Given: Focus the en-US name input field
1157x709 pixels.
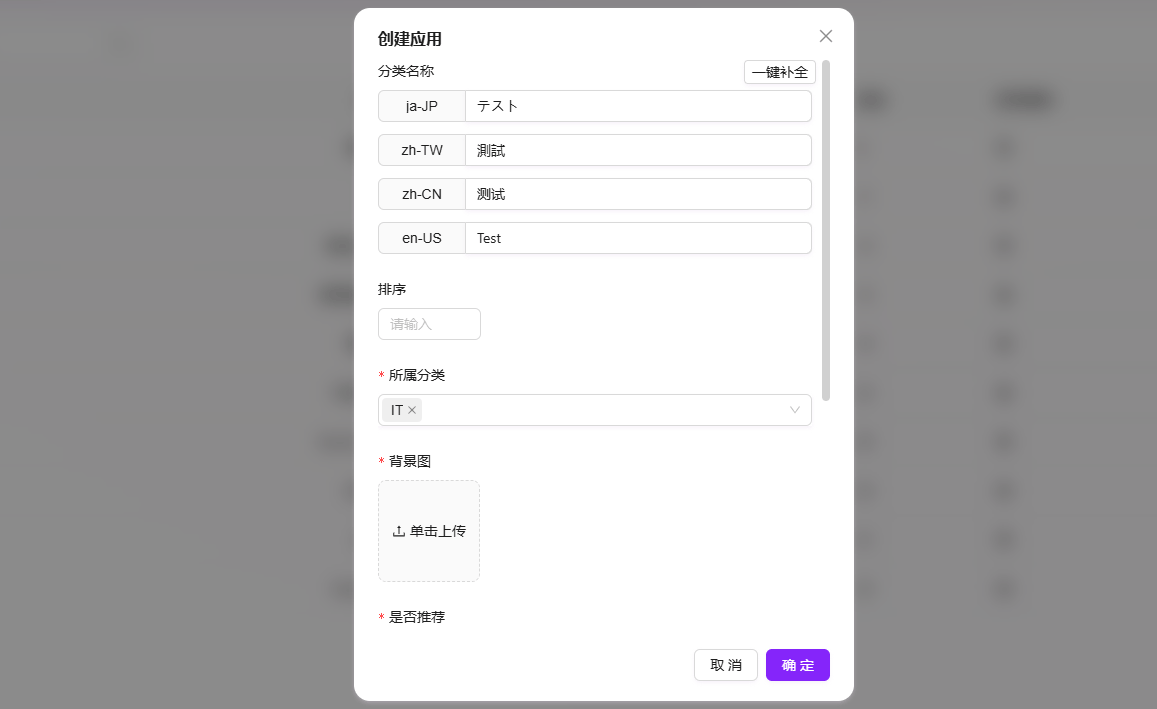Looking at the screenshot, I should 638,238.
